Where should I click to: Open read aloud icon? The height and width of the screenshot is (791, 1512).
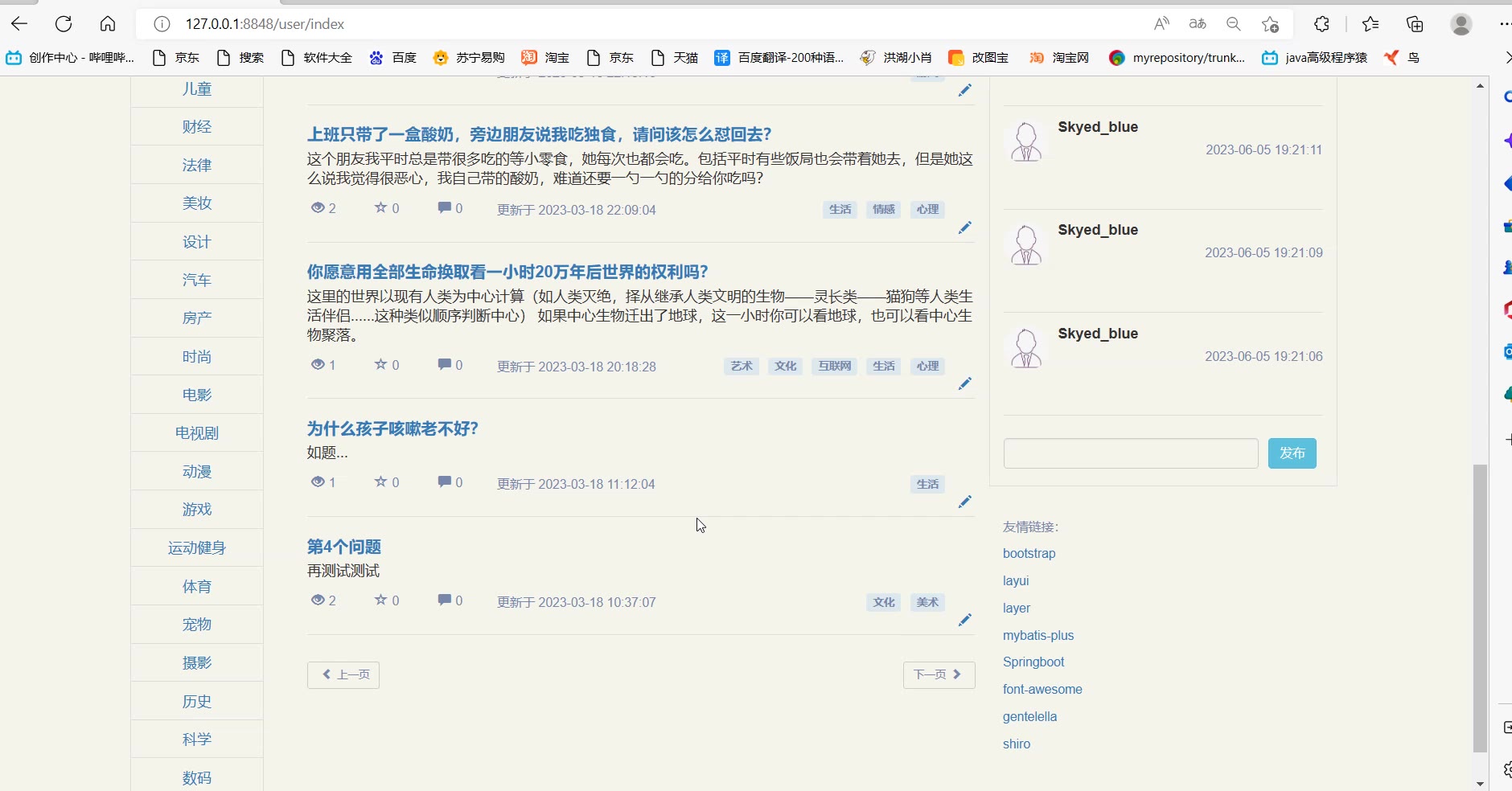1161,24
